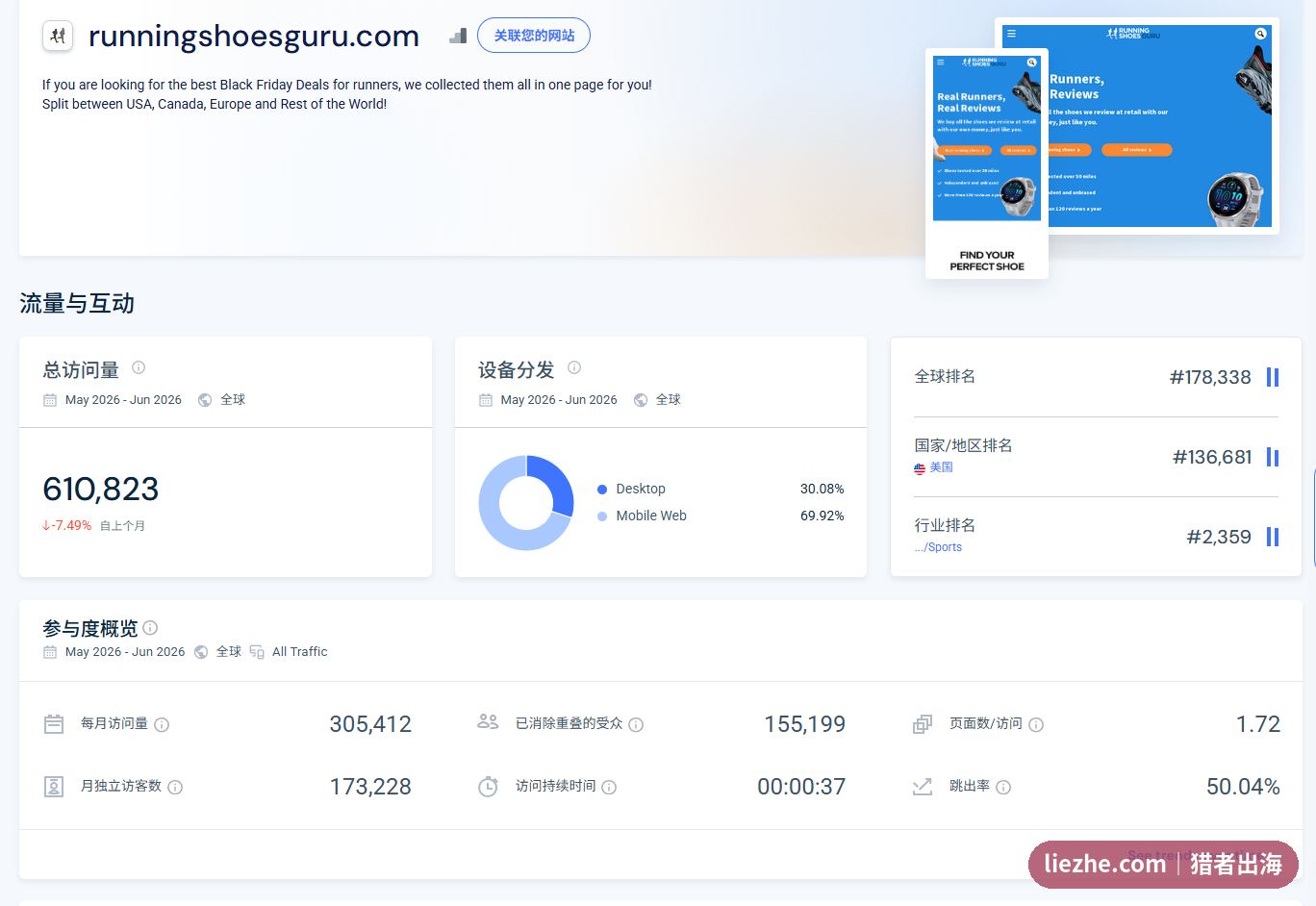The image size is (1316, 906).
Task: Click the All Traffic devices icon
Action: coord(257,652)
